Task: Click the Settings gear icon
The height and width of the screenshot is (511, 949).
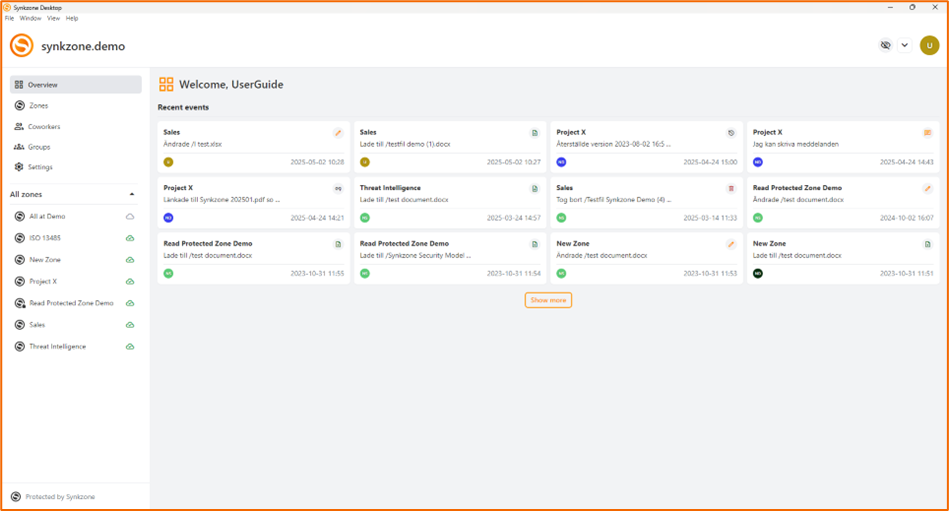Action: tap(19, 167)
